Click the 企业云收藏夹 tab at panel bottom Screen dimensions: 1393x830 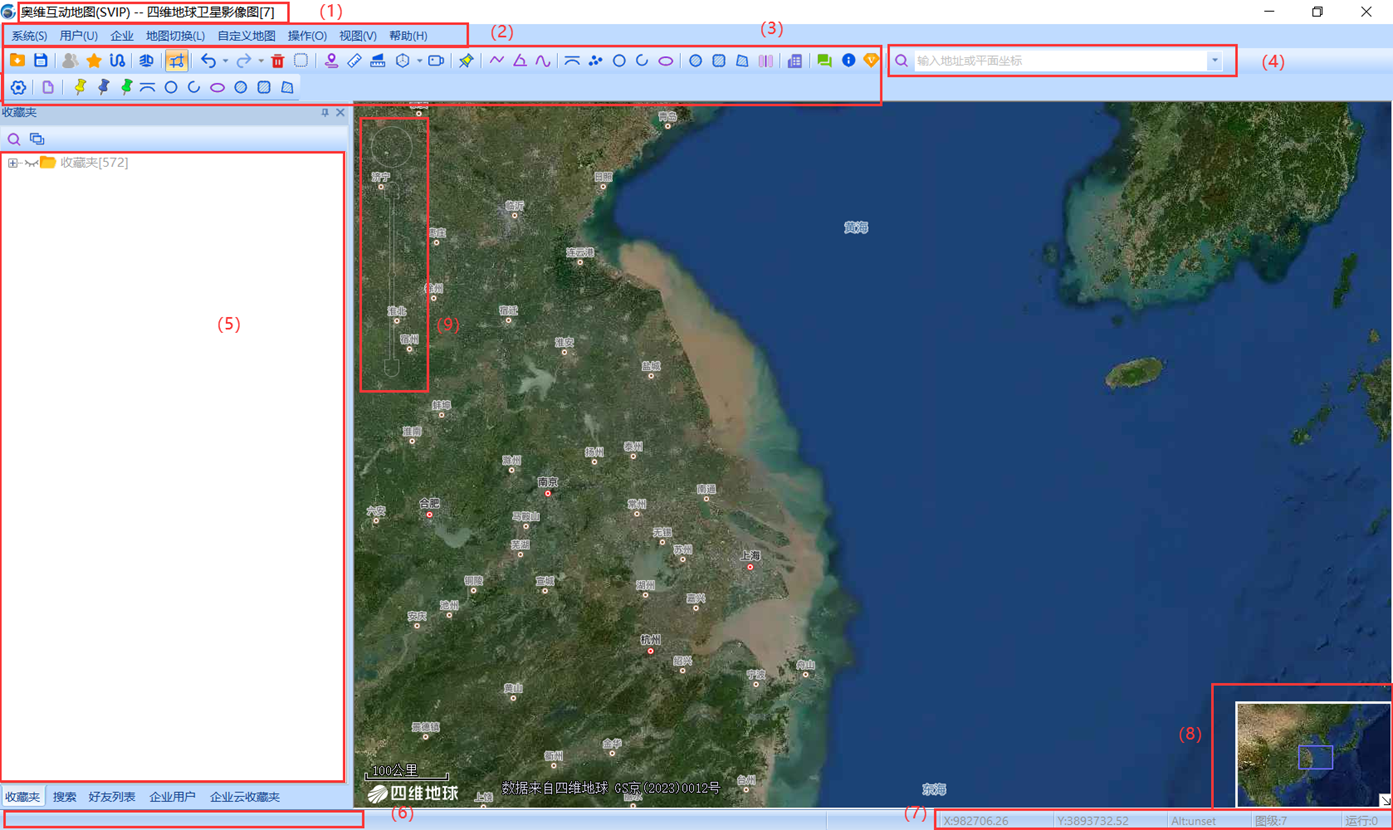coord(244,797)
